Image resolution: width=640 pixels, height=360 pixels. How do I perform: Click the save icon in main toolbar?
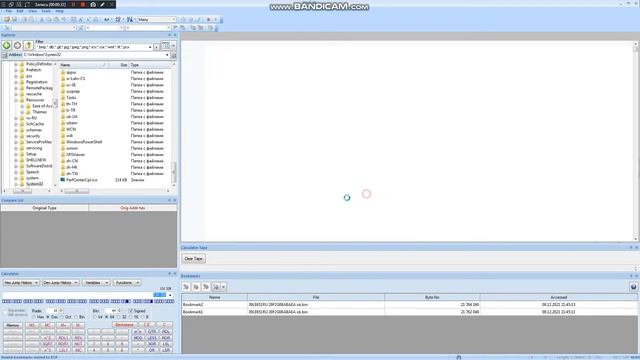click(x=14, y=19)
